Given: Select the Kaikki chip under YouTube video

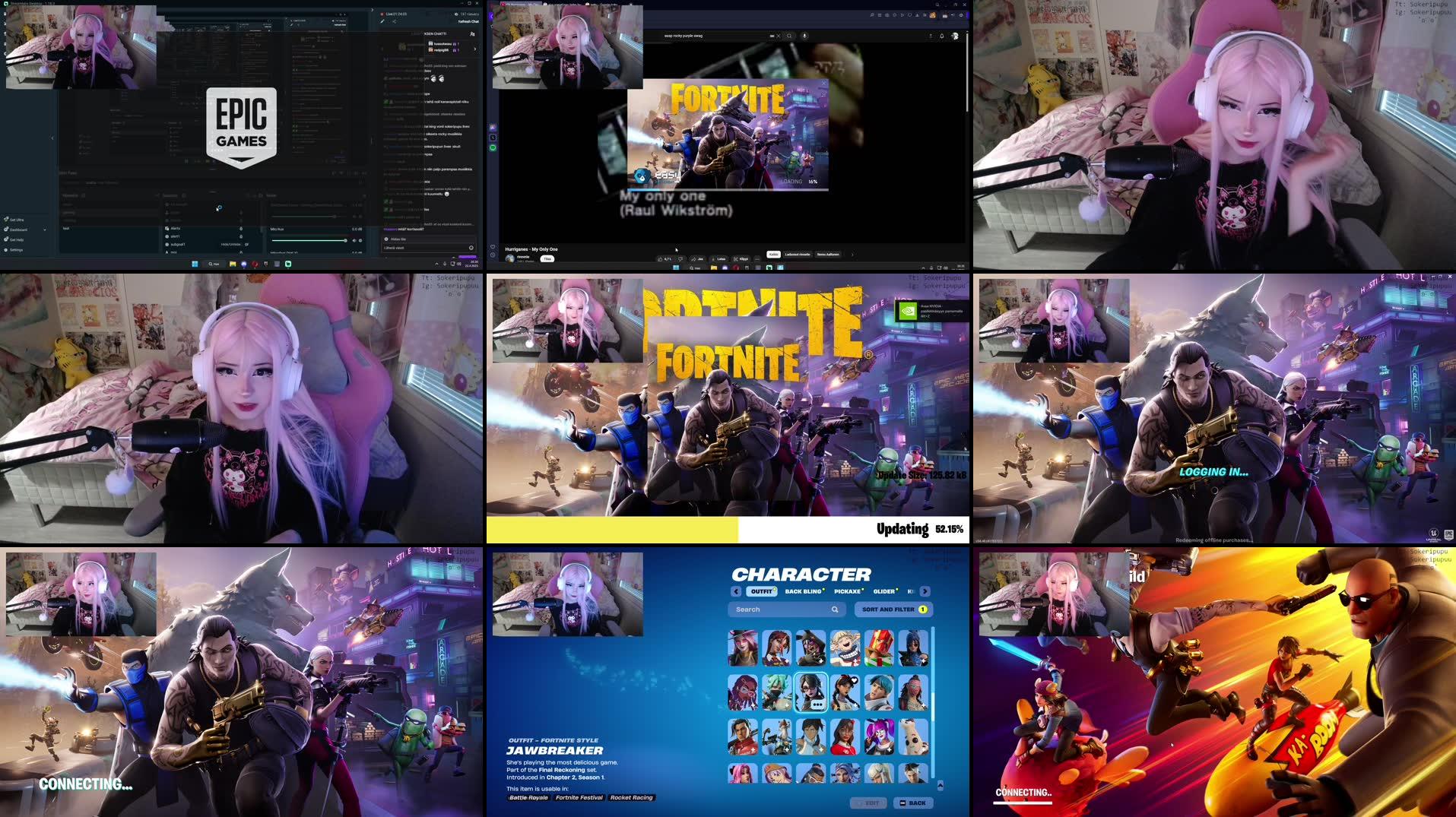Looking at the screenshot, I should [x=773, y=255].
